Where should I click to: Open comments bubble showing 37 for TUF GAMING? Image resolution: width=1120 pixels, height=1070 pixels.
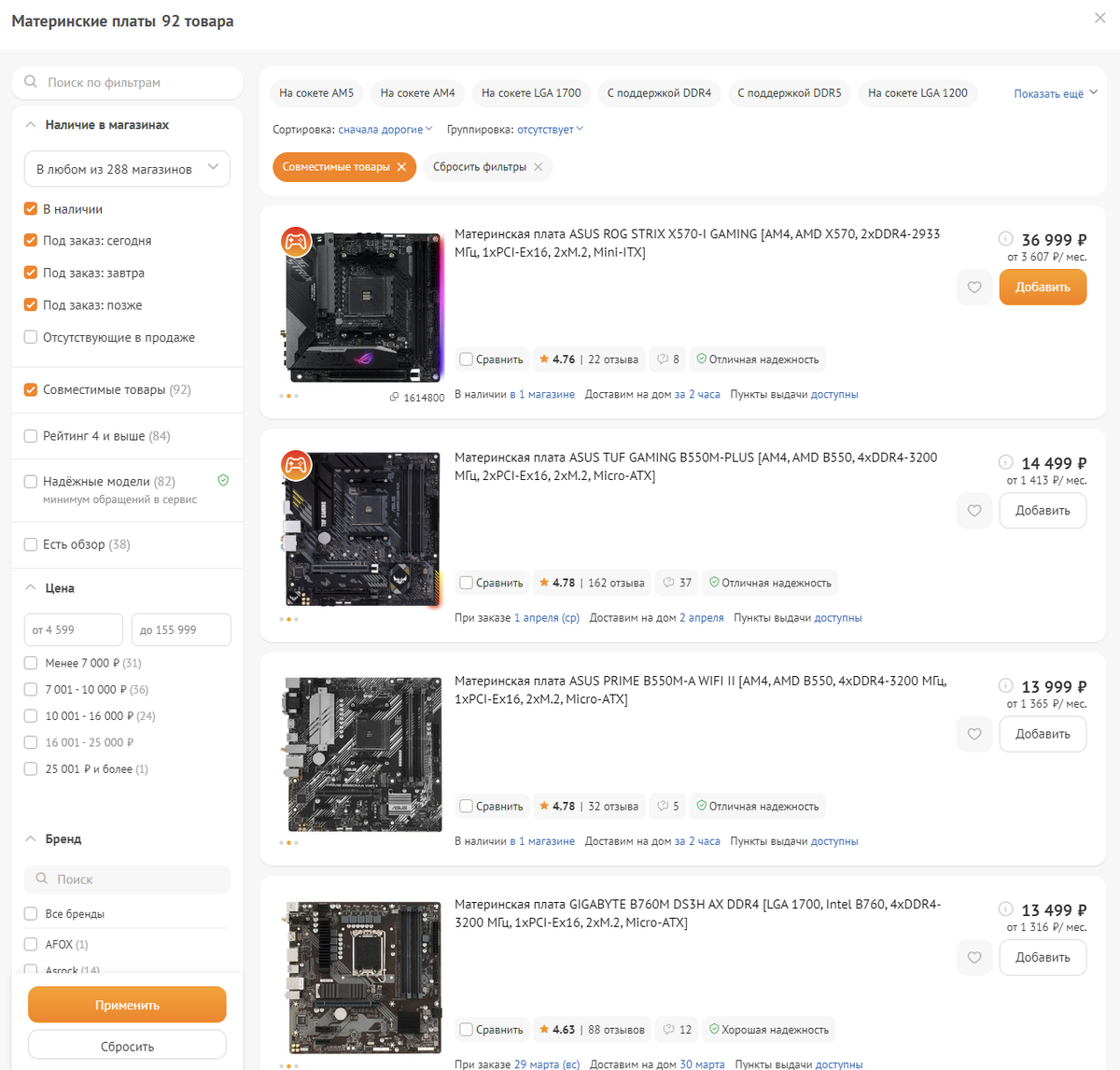tap(677, 583)
